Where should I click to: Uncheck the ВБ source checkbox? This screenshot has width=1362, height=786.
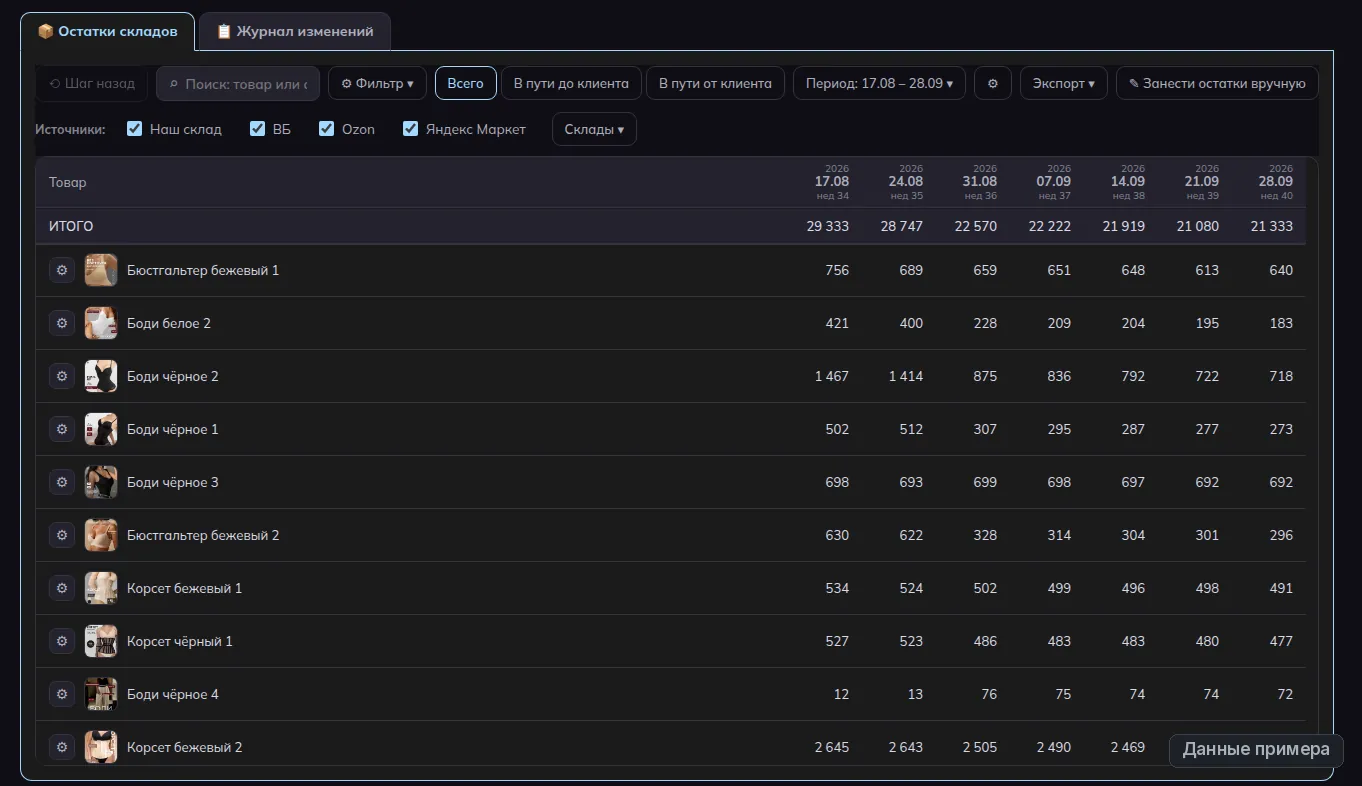(257, 129)
